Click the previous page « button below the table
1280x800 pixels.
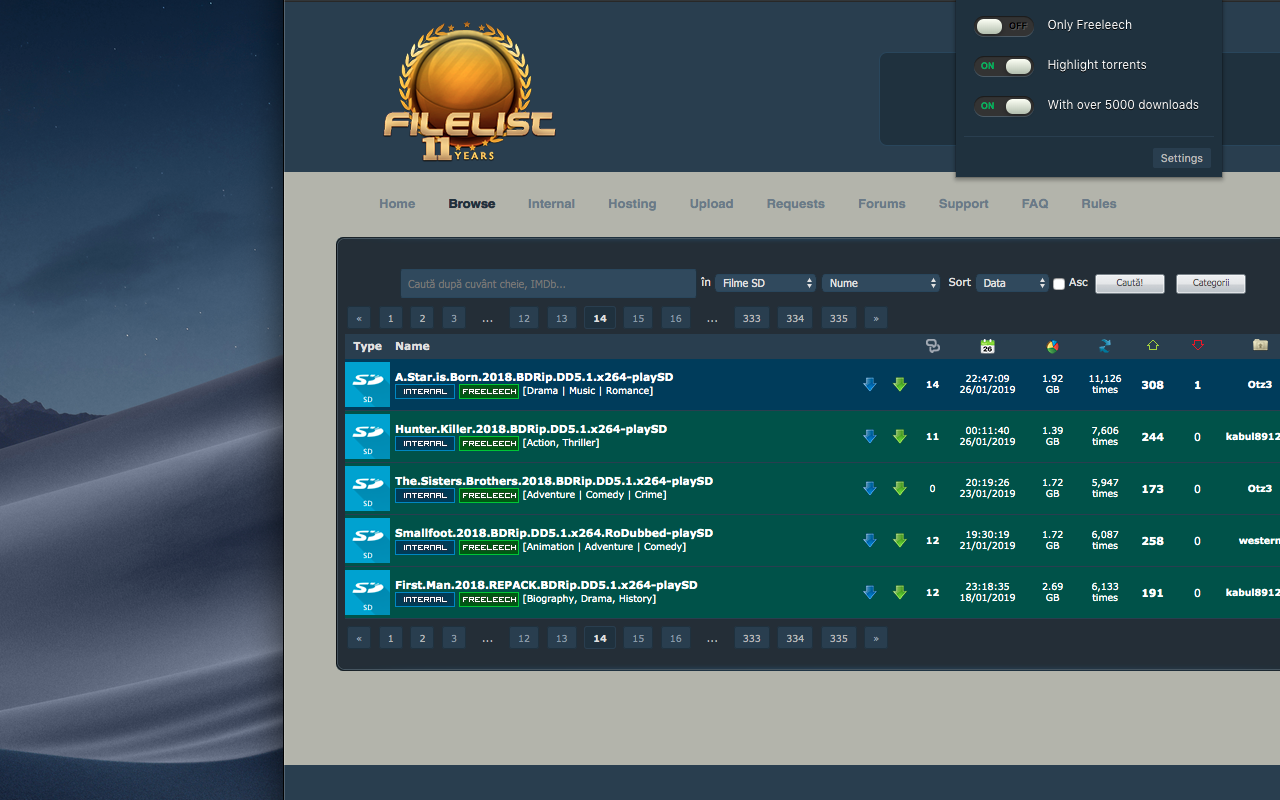click(x=359, y=638)
